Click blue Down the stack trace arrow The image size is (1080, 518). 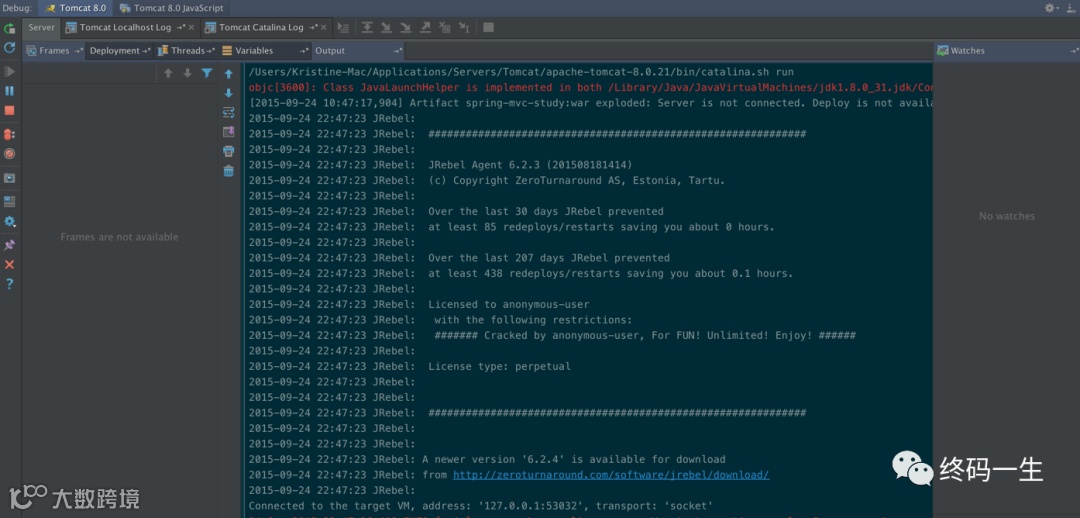229,93
